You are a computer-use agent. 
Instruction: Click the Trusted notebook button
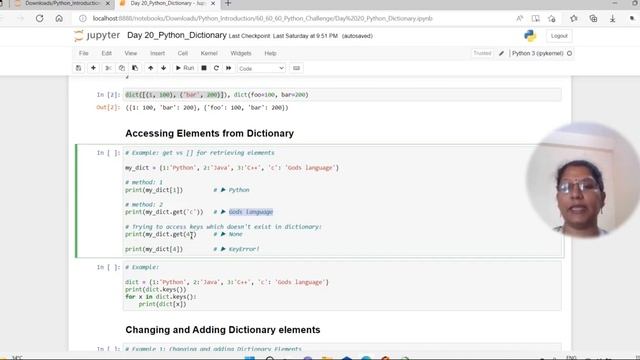pos(482,53)
